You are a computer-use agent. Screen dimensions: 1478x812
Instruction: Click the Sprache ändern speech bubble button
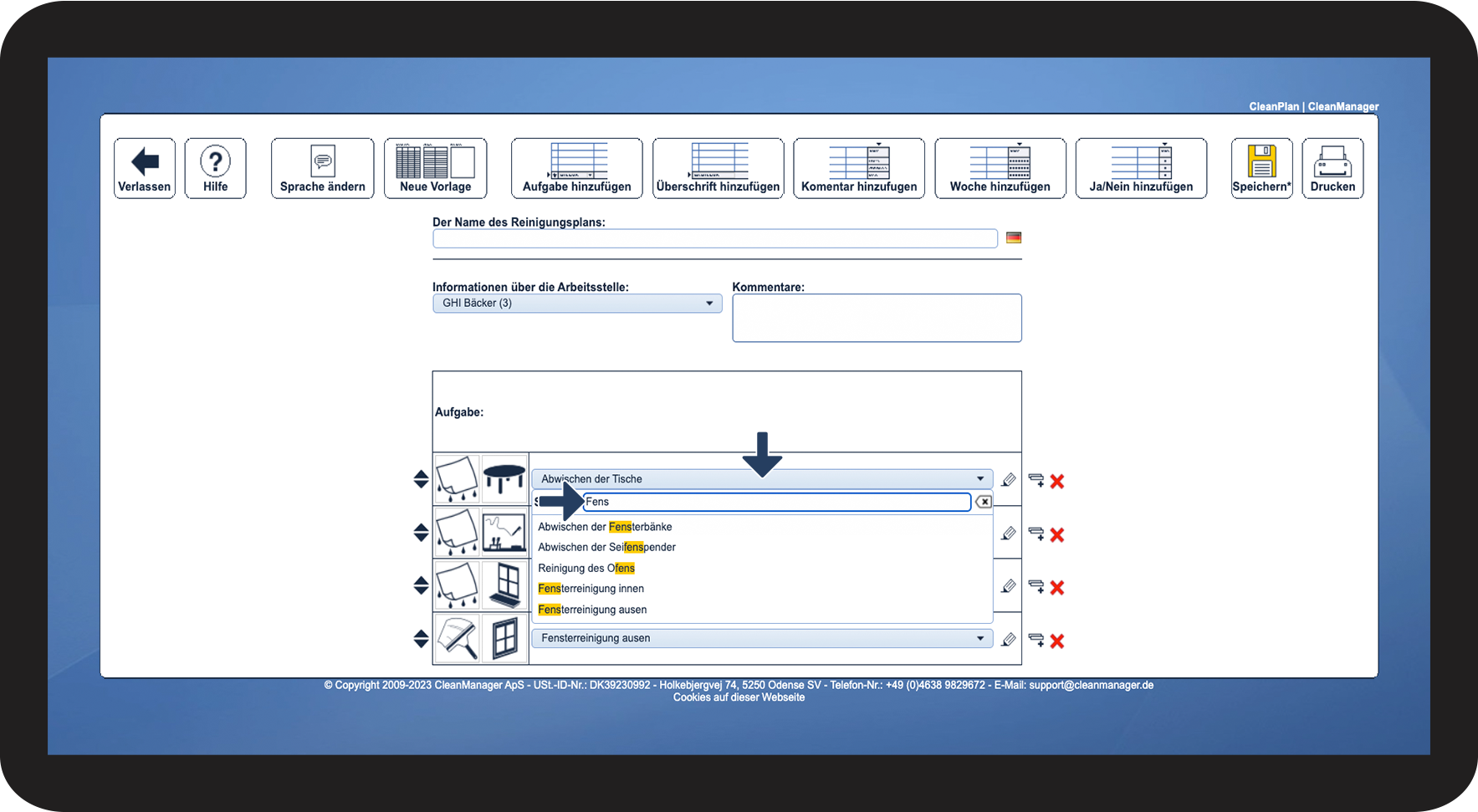pos(322,168)
